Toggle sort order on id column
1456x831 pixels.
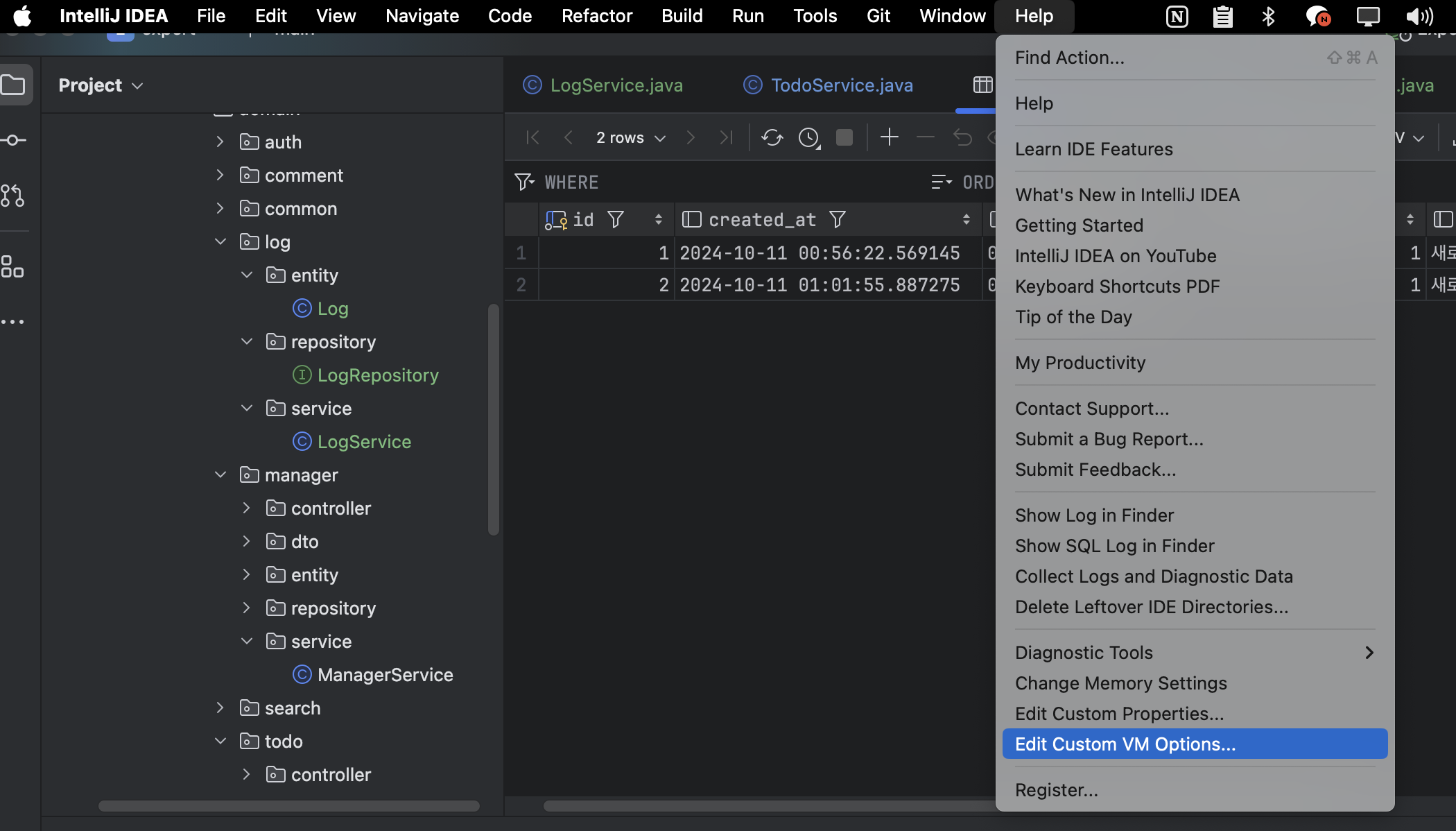click(x=658, y=220)
